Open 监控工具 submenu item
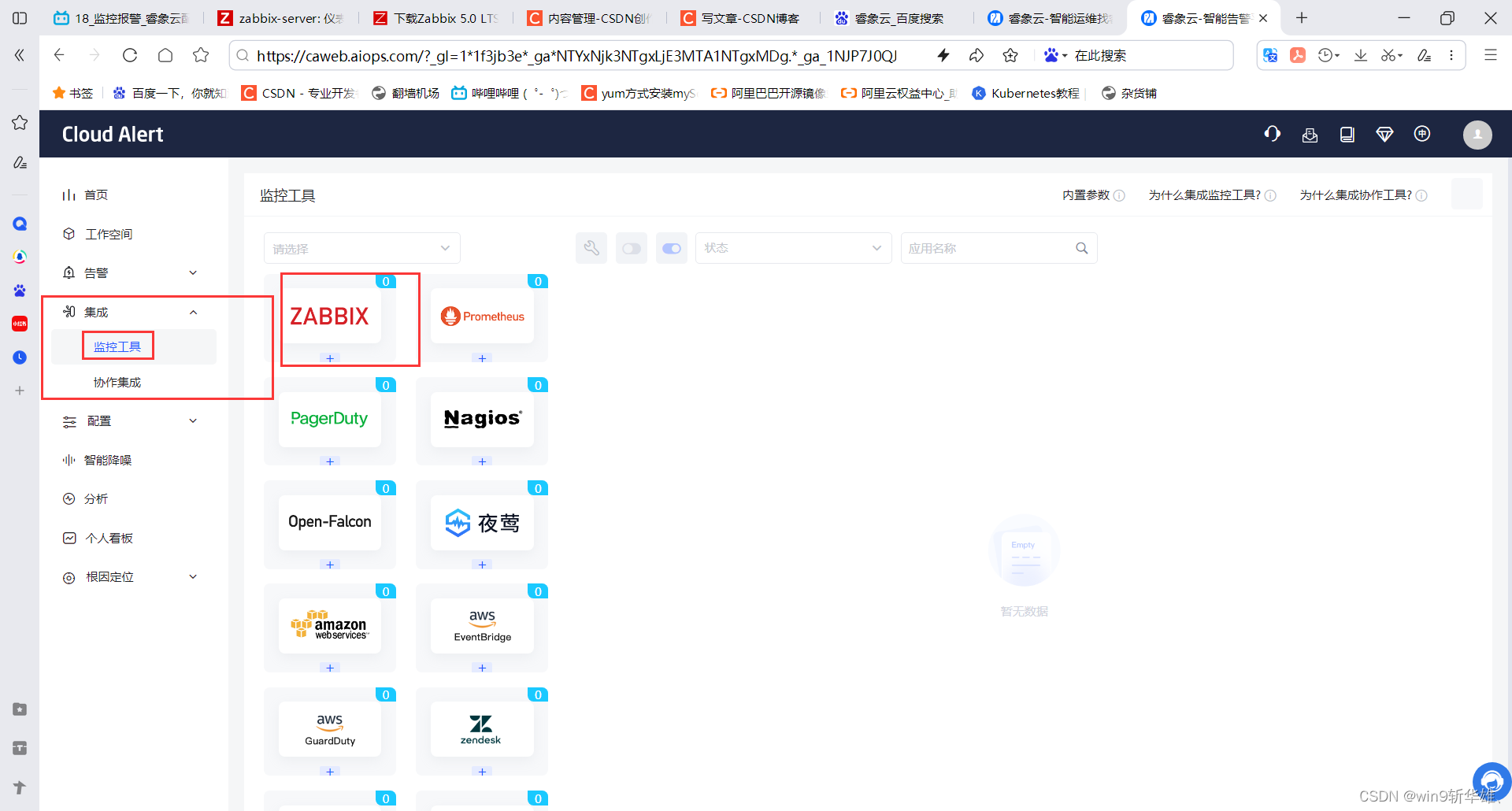The image size is (1512, 811). coord(117,346)
